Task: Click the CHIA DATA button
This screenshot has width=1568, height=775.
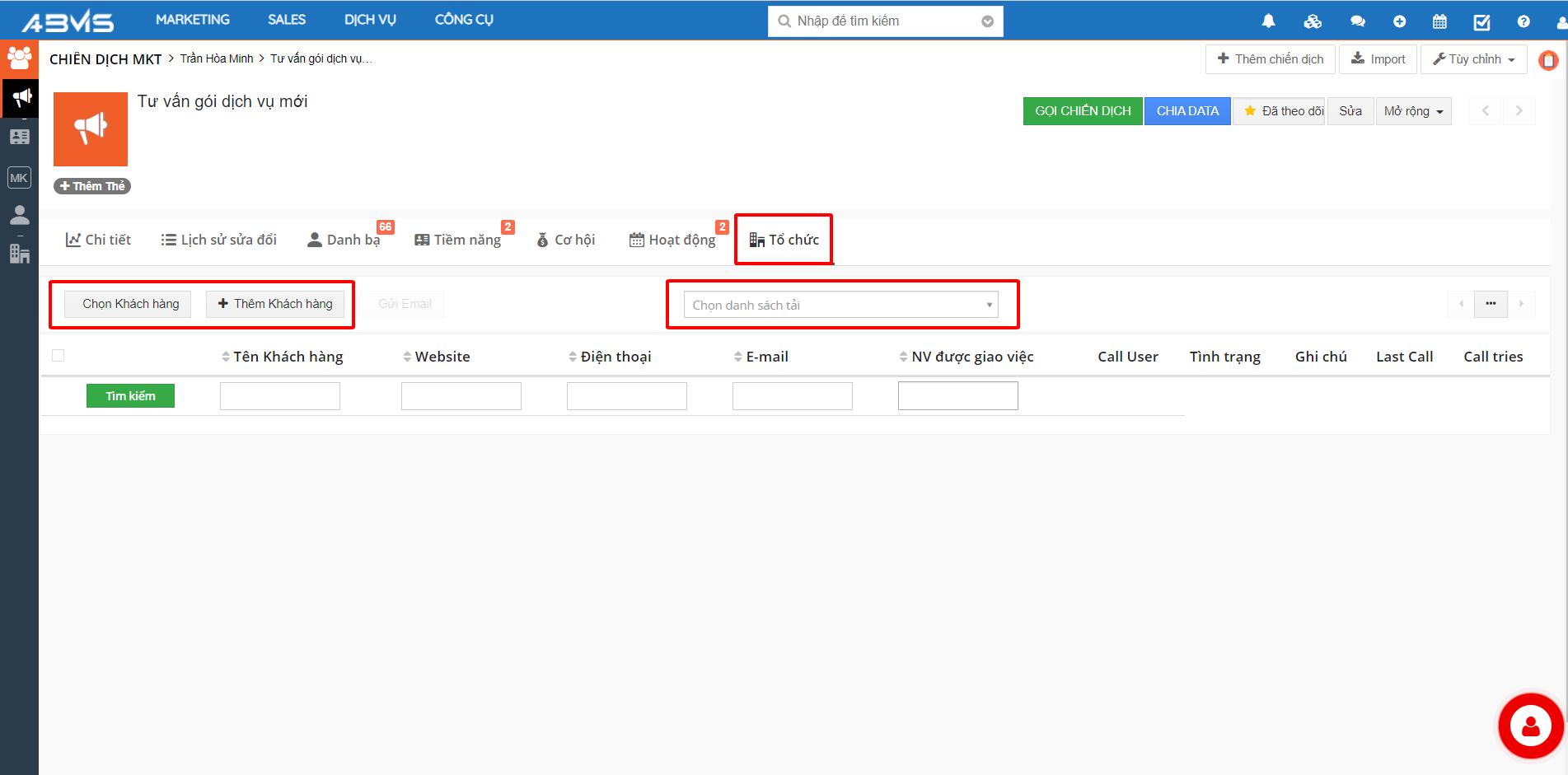Action: pos(1187,111)
